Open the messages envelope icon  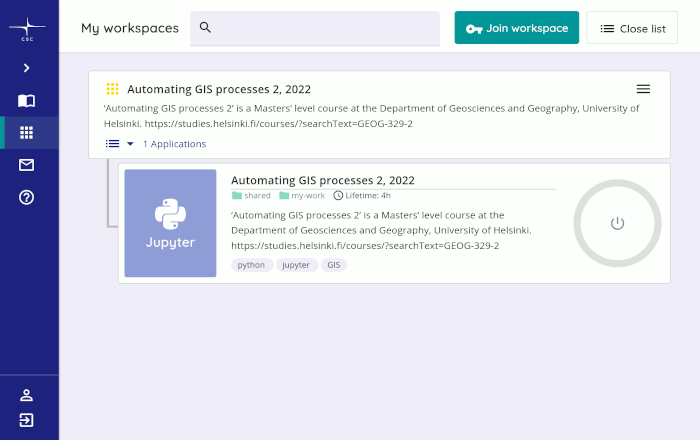[26, 165]
